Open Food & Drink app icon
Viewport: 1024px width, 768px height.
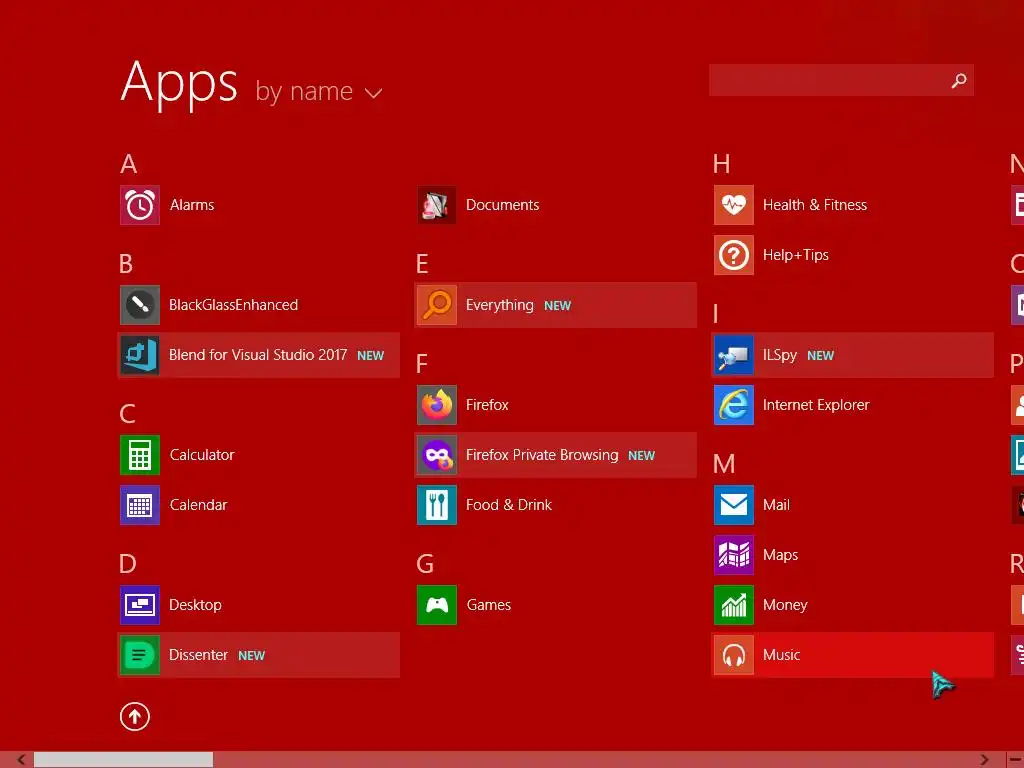pos(437,505)
